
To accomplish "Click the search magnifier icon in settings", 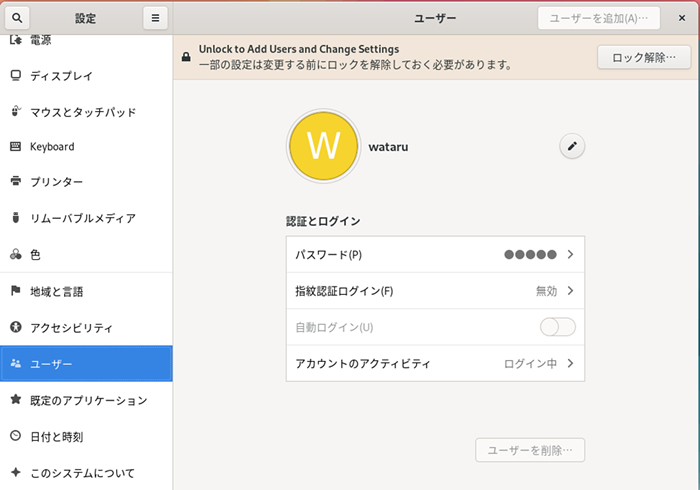I will tap(19, 18).
